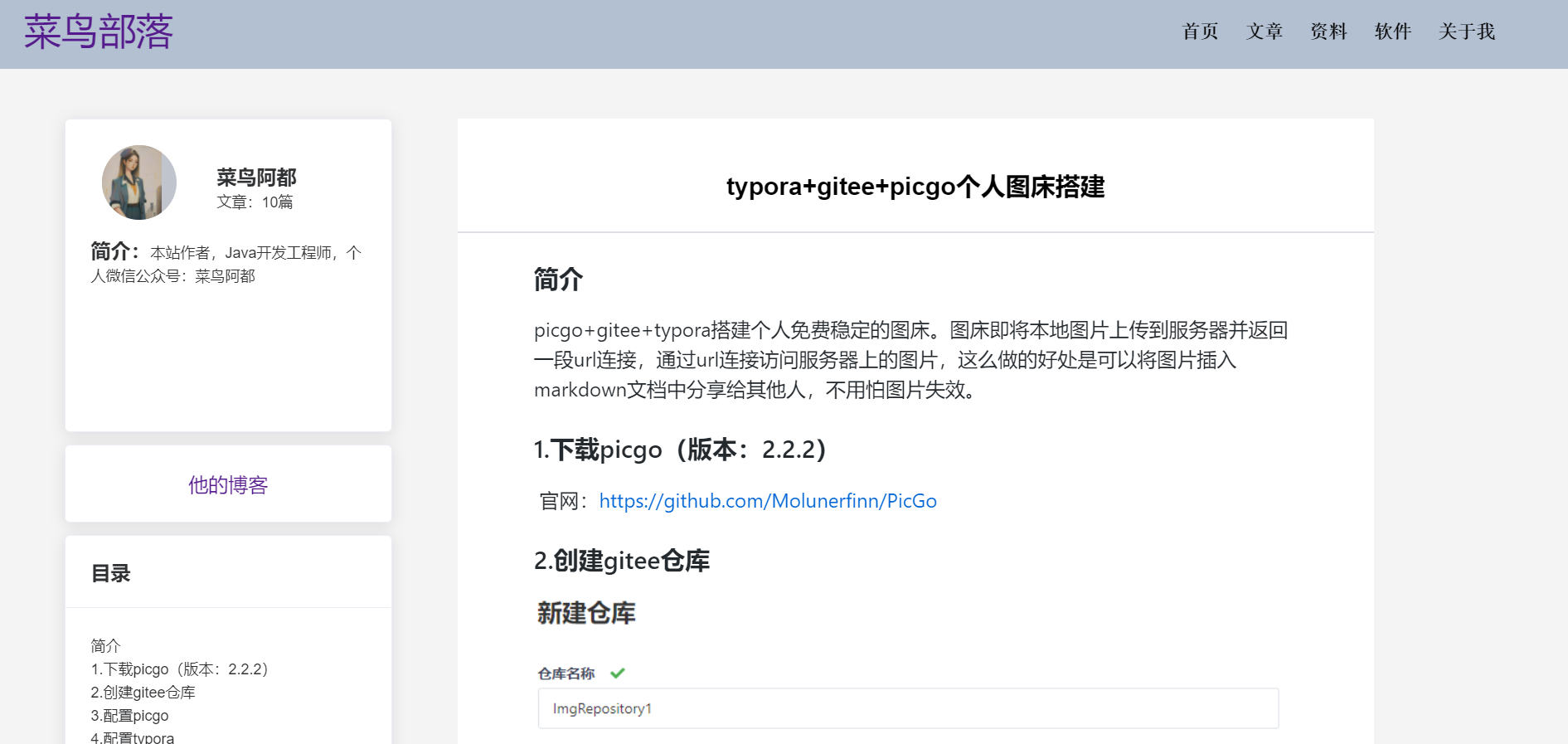Open the 软件 navigation item

pos(1393,32)
